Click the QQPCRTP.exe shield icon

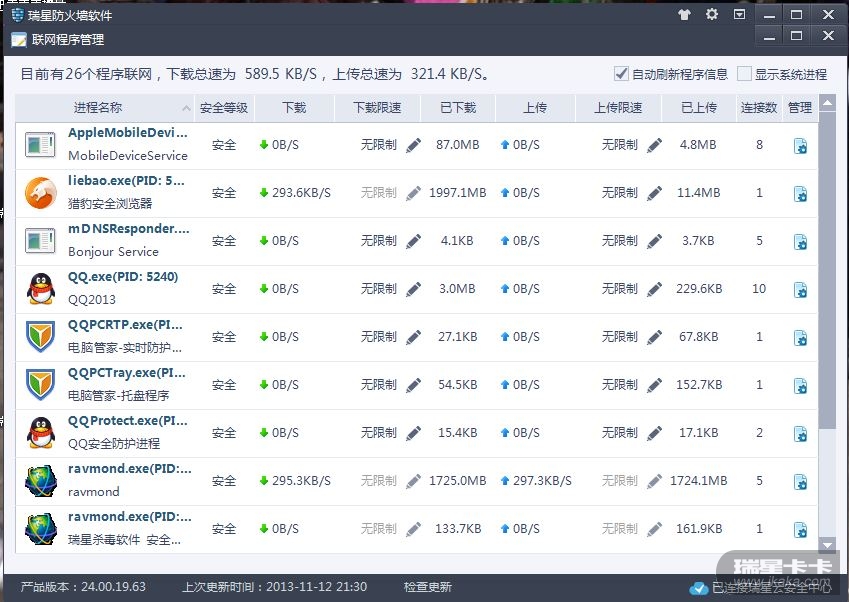41,336
